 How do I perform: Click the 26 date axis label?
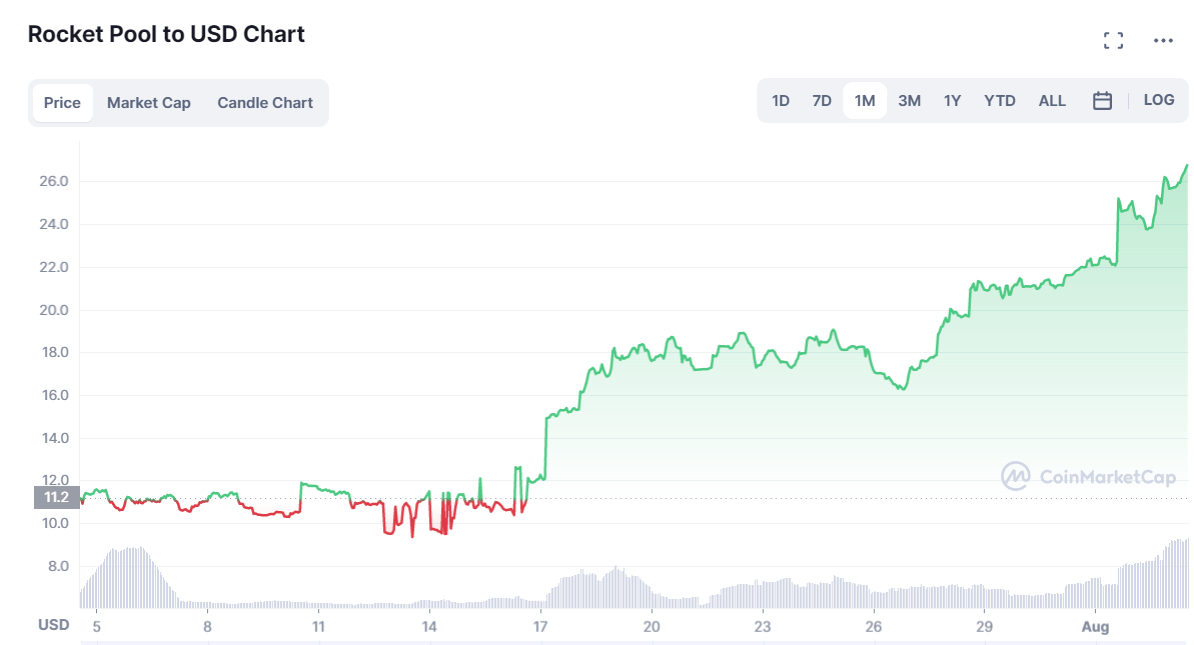click(x=873, y=627)
